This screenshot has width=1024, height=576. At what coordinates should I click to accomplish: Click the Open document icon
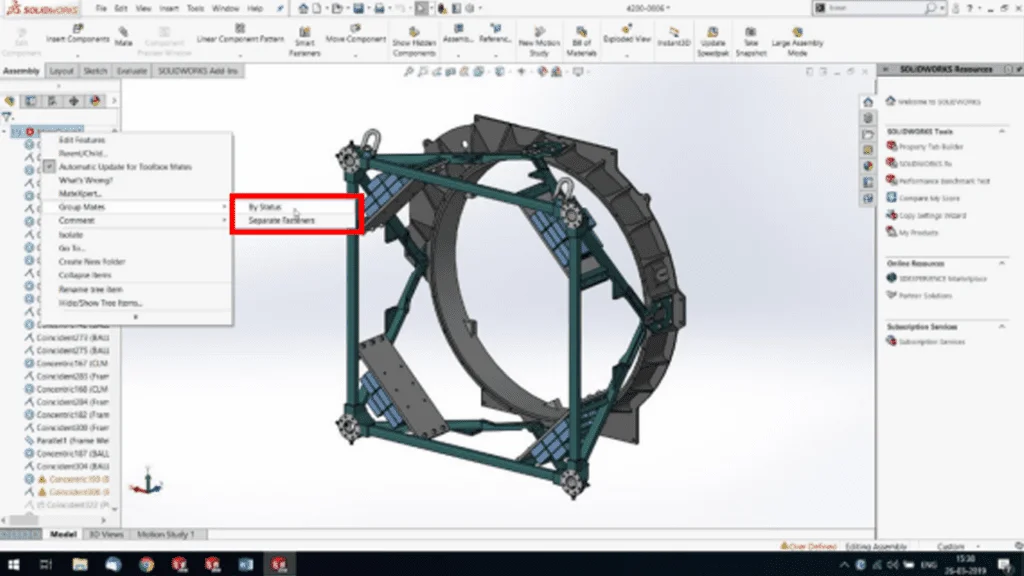[x=337, y=8]
